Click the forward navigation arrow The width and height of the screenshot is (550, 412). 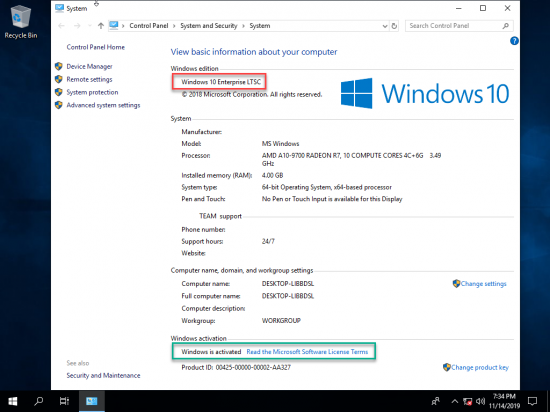[77, 26]
